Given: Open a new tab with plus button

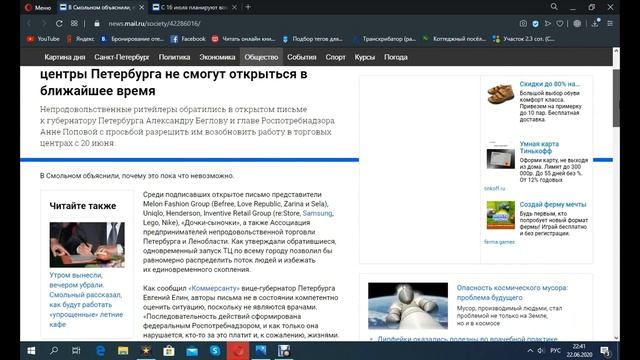Looking at the screenshot, I should coord(248,7).
